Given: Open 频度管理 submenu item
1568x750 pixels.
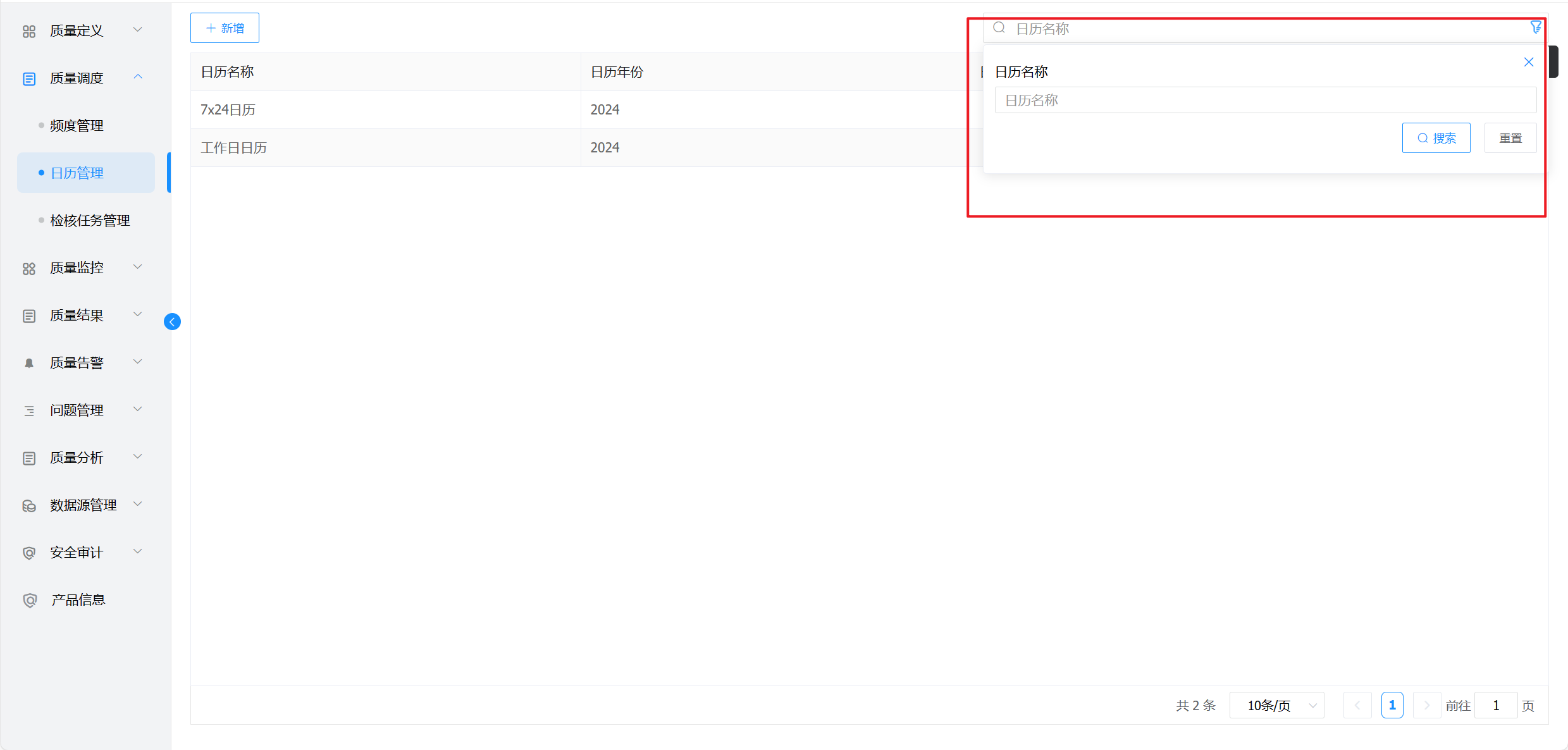Looking at the screenshot, I should (77, 126).
